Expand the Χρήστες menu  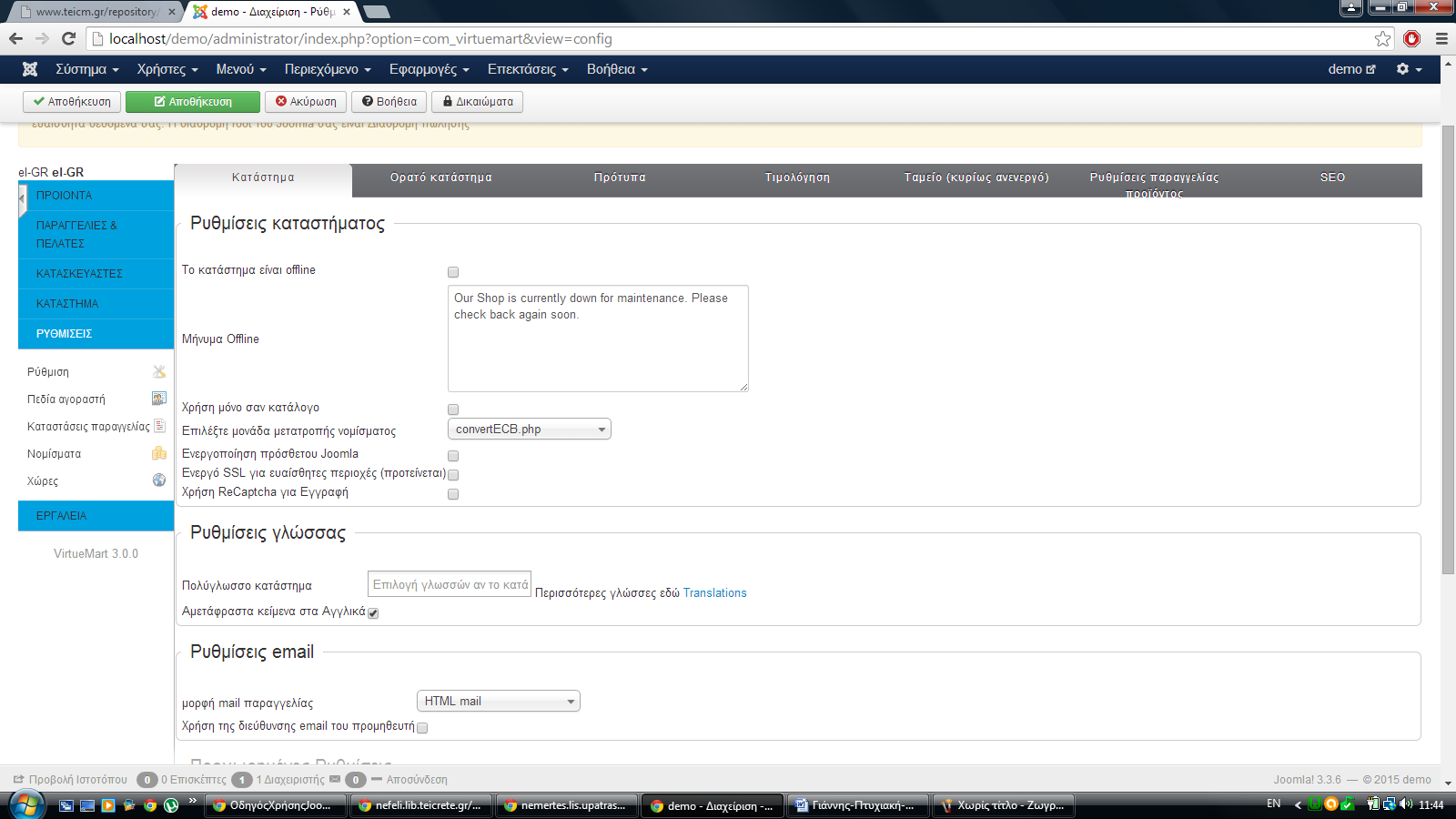(167, 69)
